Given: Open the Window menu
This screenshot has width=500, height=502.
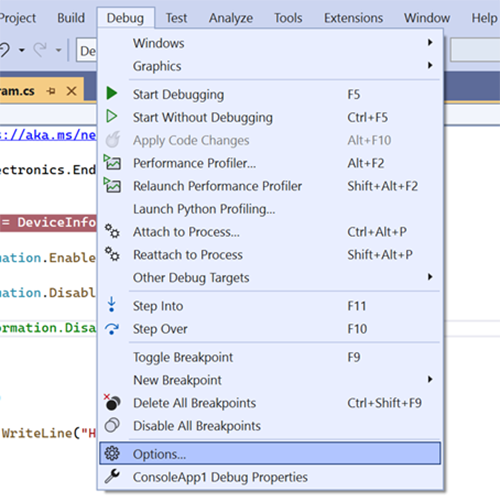Looking at the screenshot, I should [x=427, y=18].
